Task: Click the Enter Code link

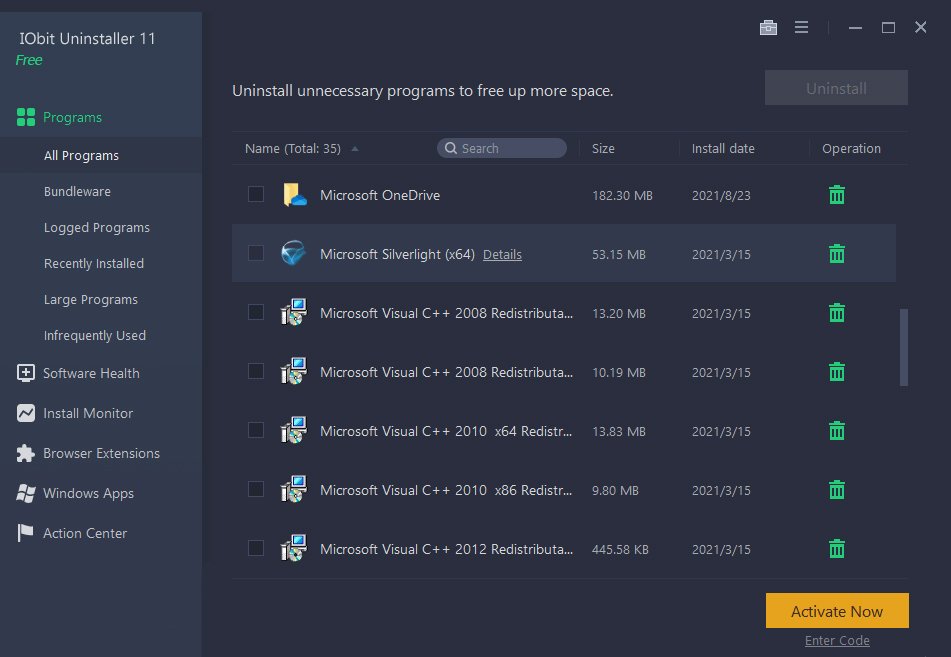Action: pyautogui.click(x=837, y=640)
